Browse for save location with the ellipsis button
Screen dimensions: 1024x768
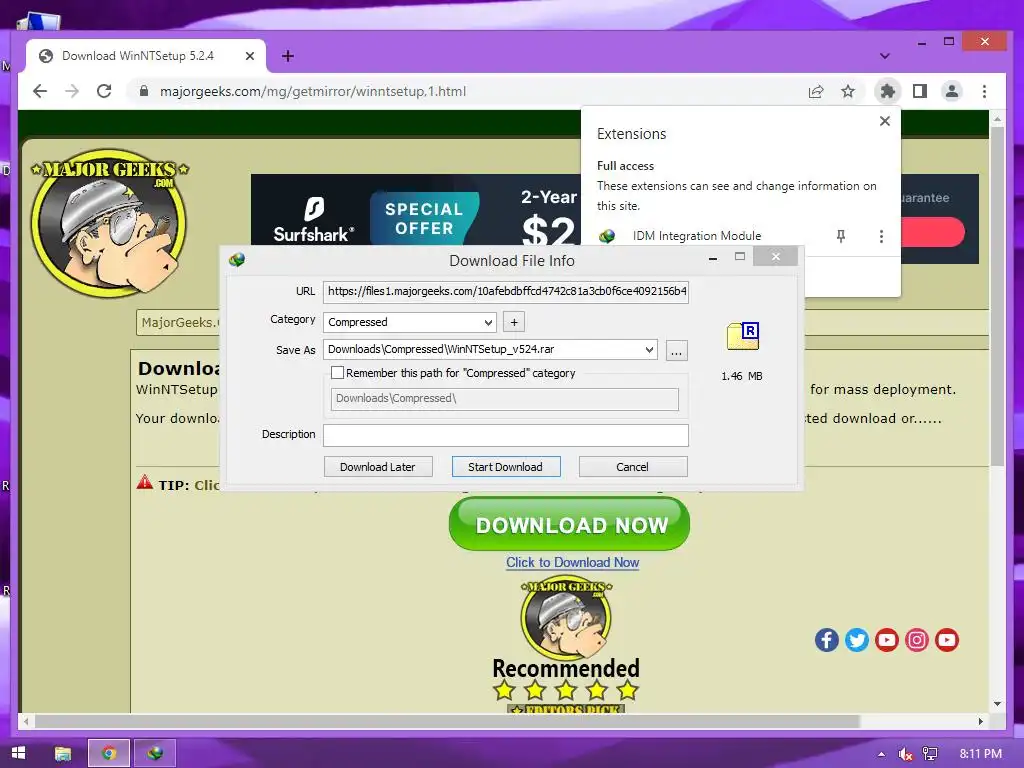pos(677,351)
